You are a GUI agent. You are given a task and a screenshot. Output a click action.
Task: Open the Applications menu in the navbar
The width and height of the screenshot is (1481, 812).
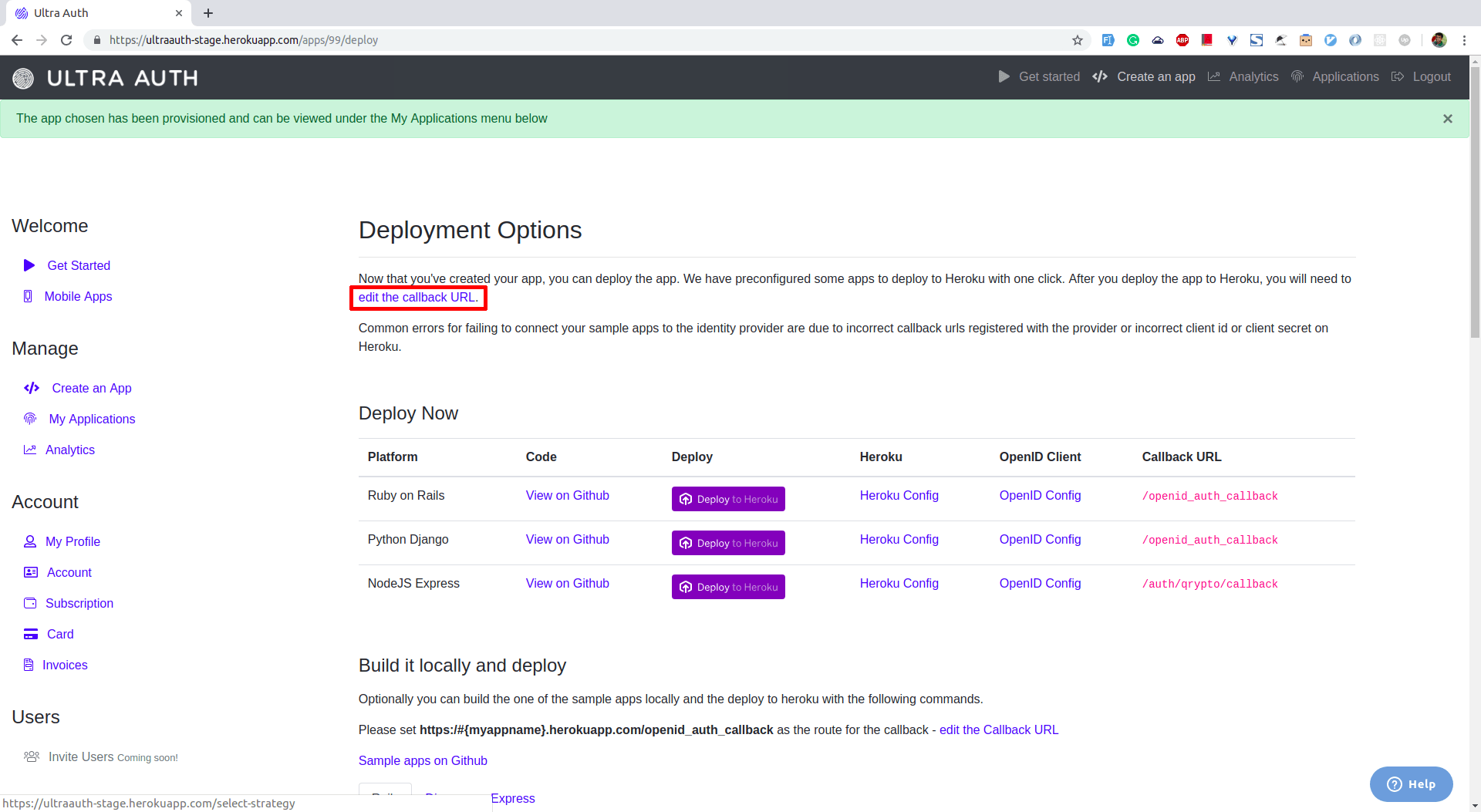point(1344,76)
